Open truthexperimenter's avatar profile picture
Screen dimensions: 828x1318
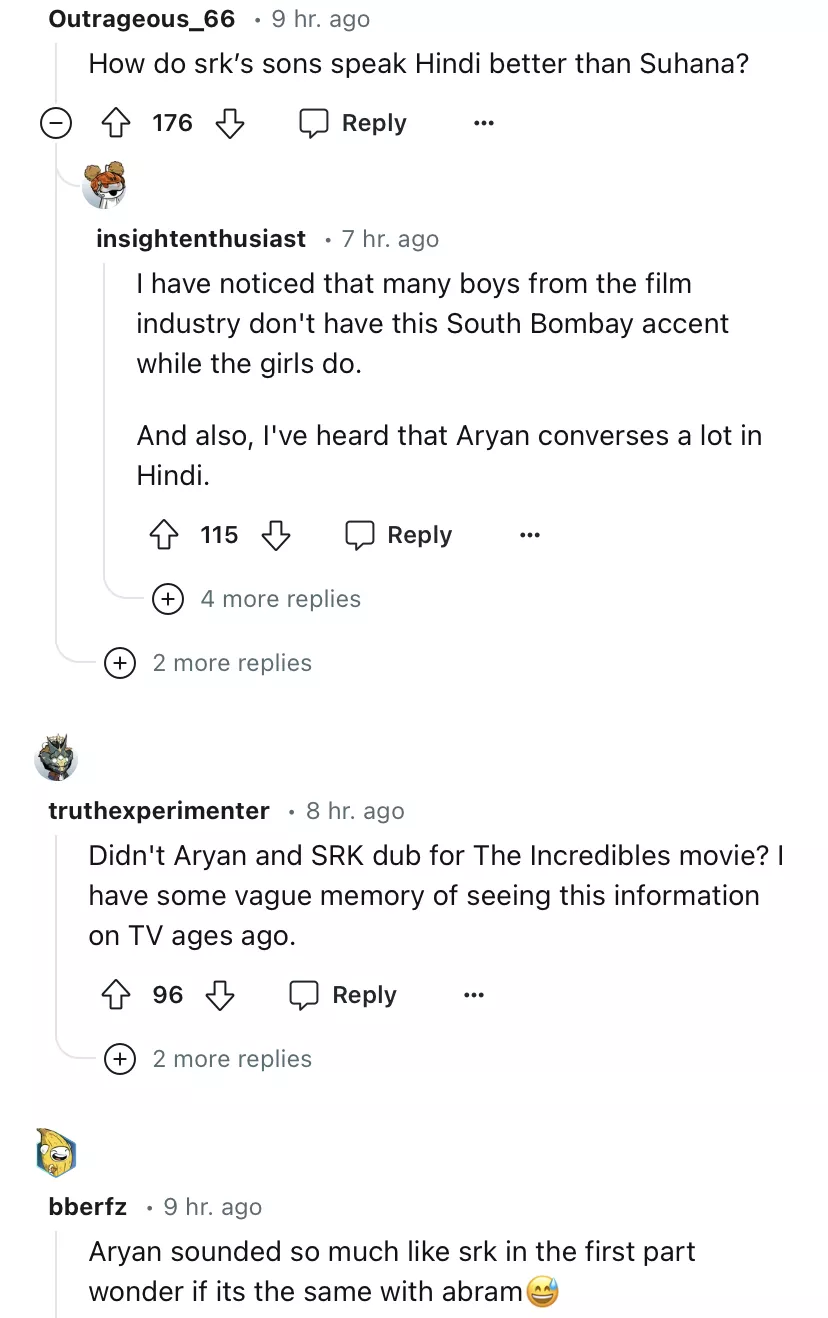click(56, 757)
